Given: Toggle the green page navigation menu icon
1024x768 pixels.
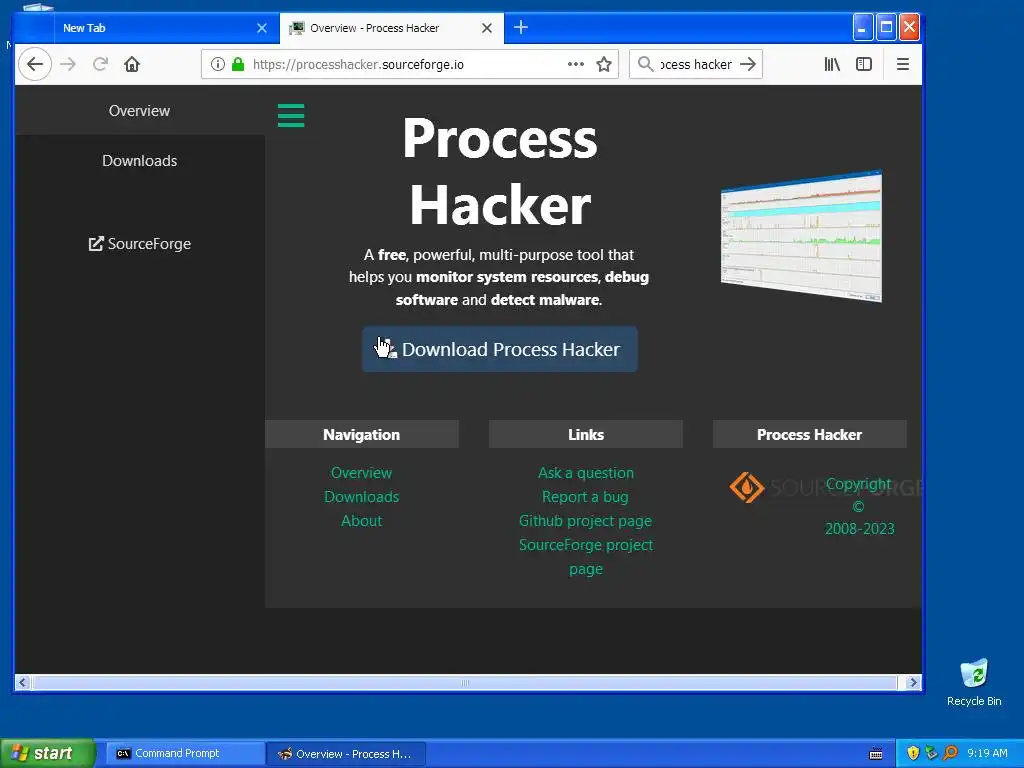Looking at the screenshot, I should [291, 115].
